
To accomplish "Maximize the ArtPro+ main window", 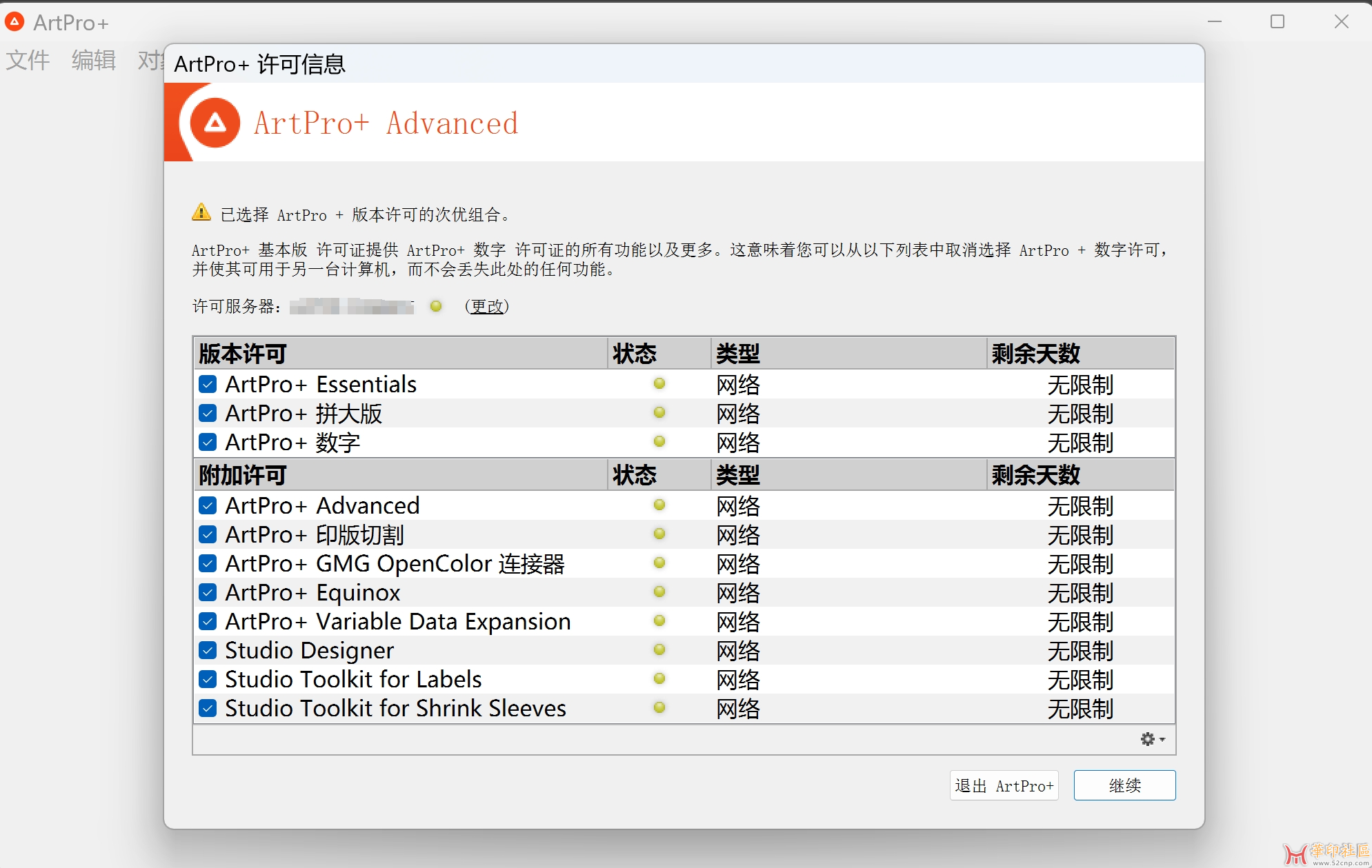I will (x=1277, y=22).
